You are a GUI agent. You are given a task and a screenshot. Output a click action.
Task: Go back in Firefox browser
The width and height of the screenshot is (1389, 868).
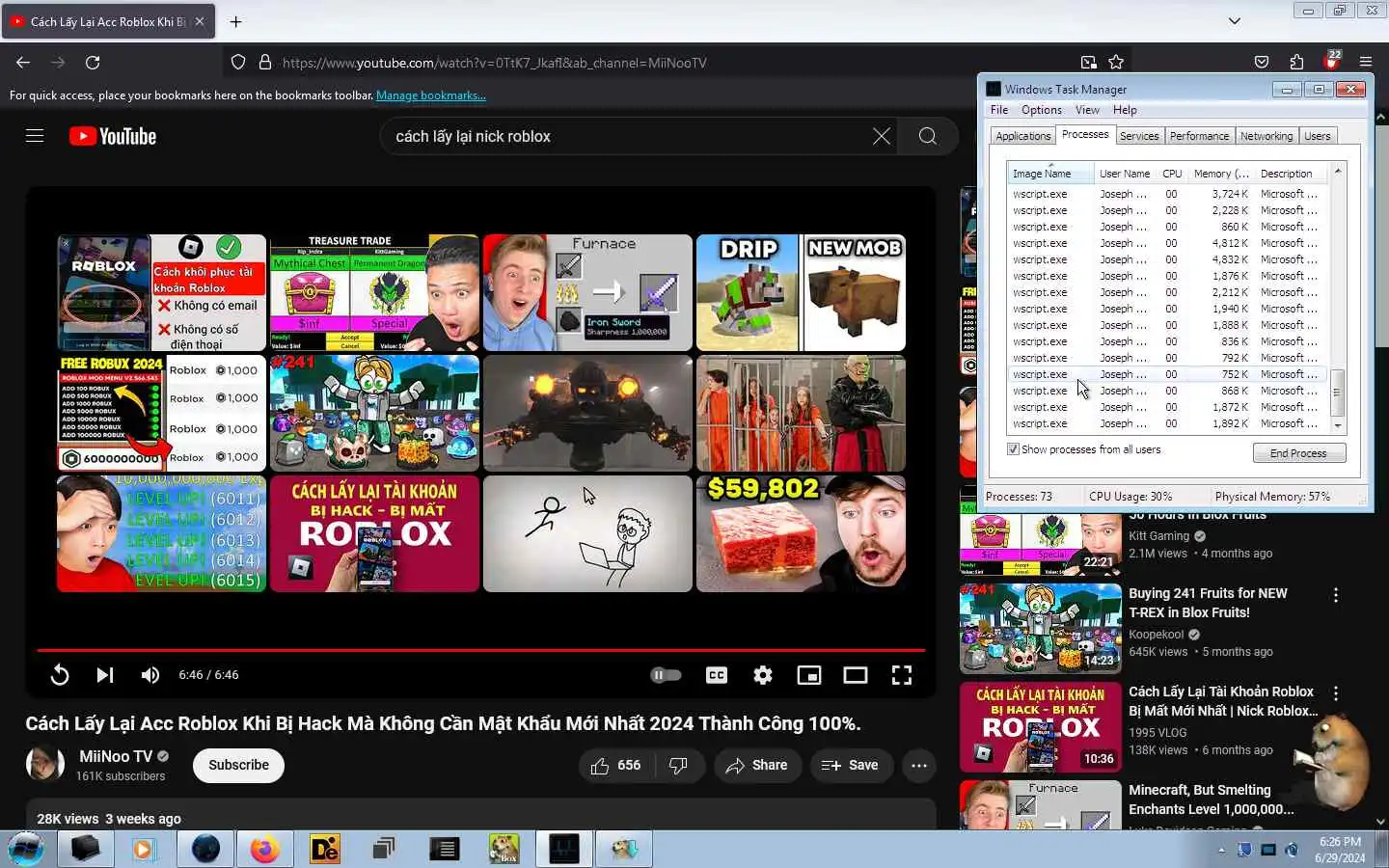pos(23,63)
